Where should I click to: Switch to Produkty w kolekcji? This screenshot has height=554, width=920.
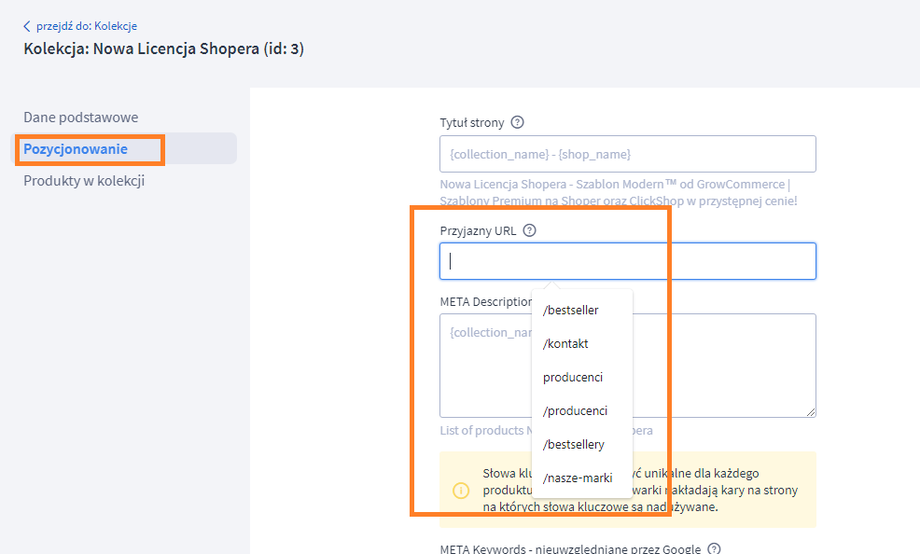pyautogui.click(x=84, y=181)
